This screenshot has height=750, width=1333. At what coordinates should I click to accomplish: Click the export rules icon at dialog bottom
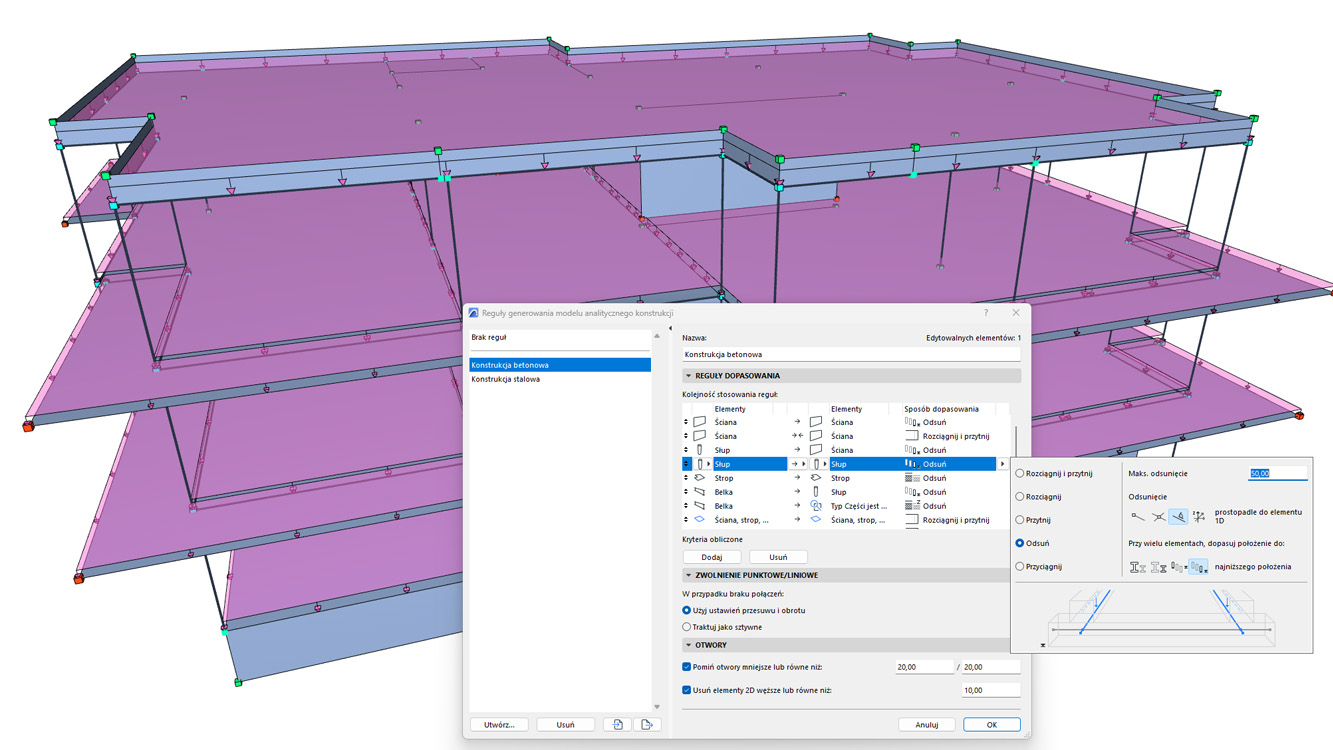[646, 724]
